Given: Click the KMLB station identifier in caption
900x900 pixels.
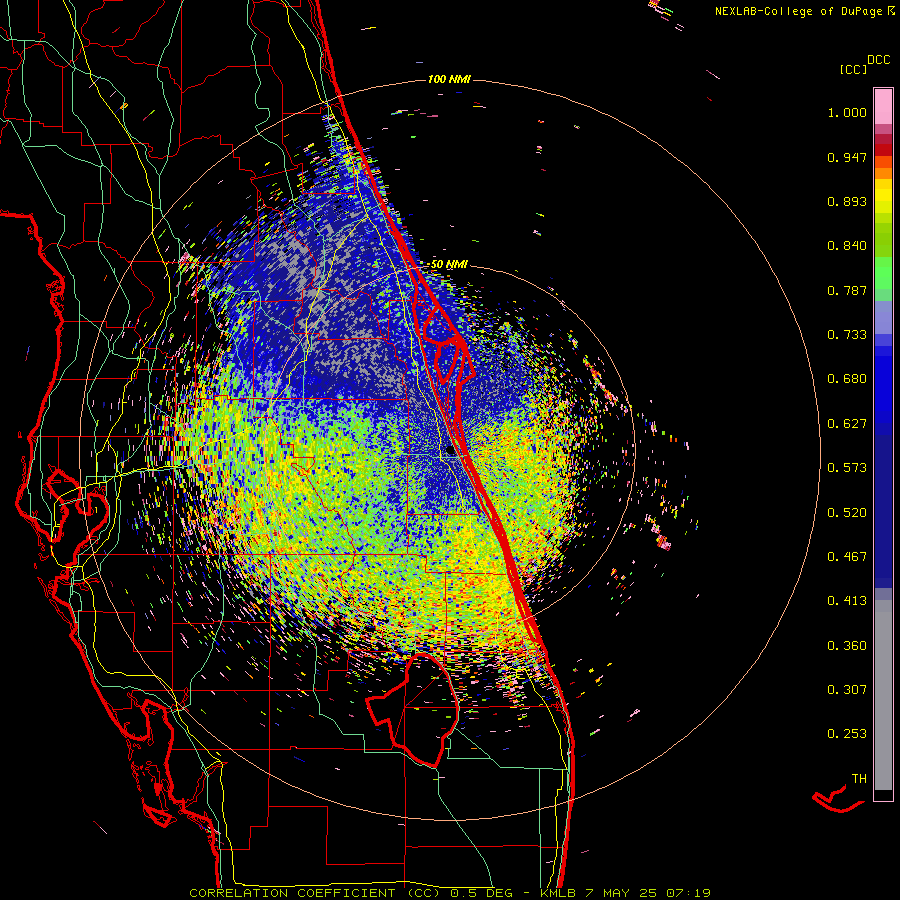Looking at the screenshot, I should tap(560, 893).
